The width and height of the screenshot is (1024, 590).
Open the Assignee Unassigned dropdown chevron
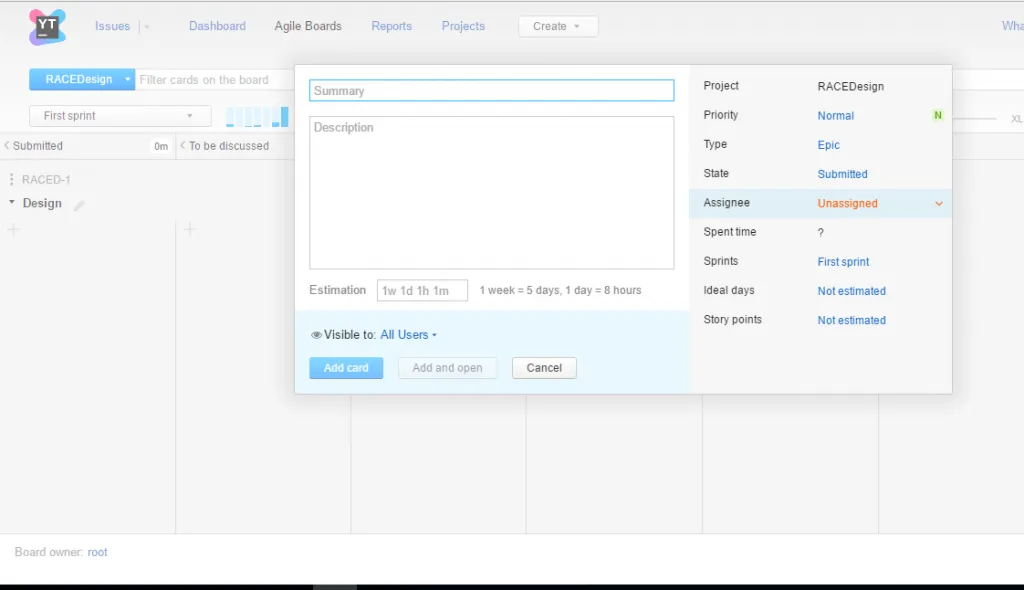point(938,203)
